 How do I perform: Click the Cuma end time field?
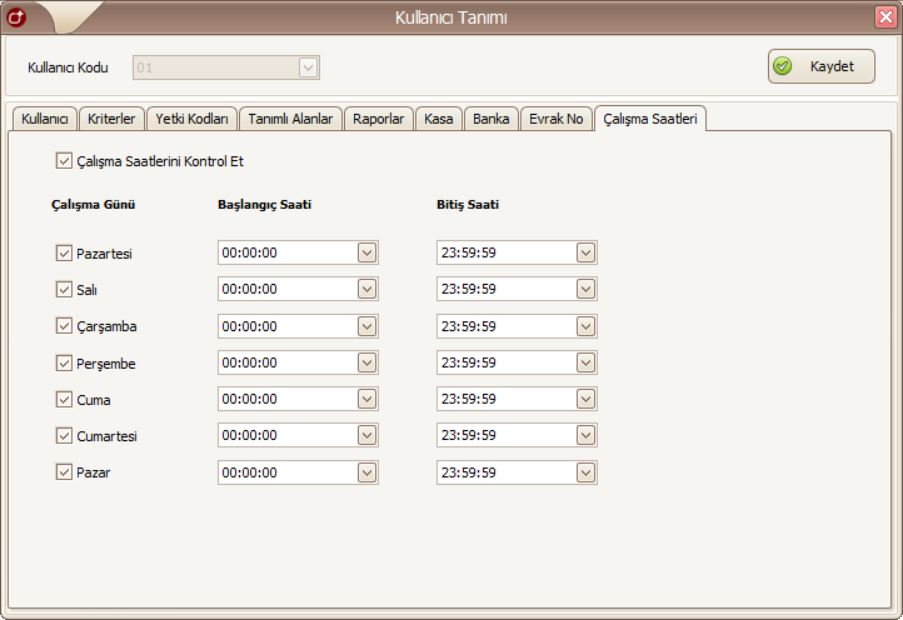[x=506, y=399]
